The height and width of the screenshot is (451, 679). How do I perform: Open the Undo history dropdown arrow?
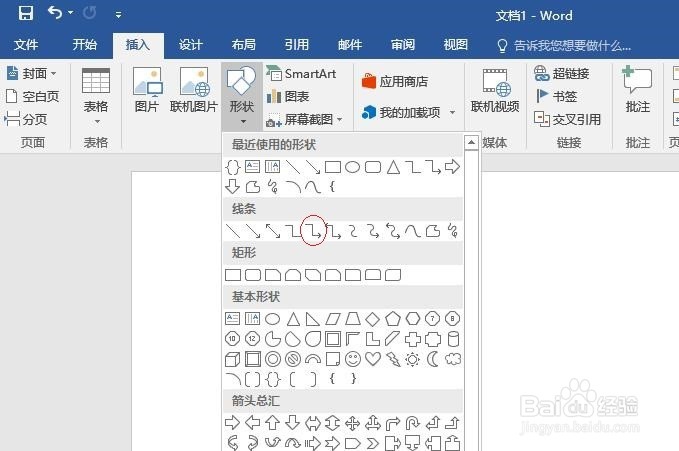71,13
